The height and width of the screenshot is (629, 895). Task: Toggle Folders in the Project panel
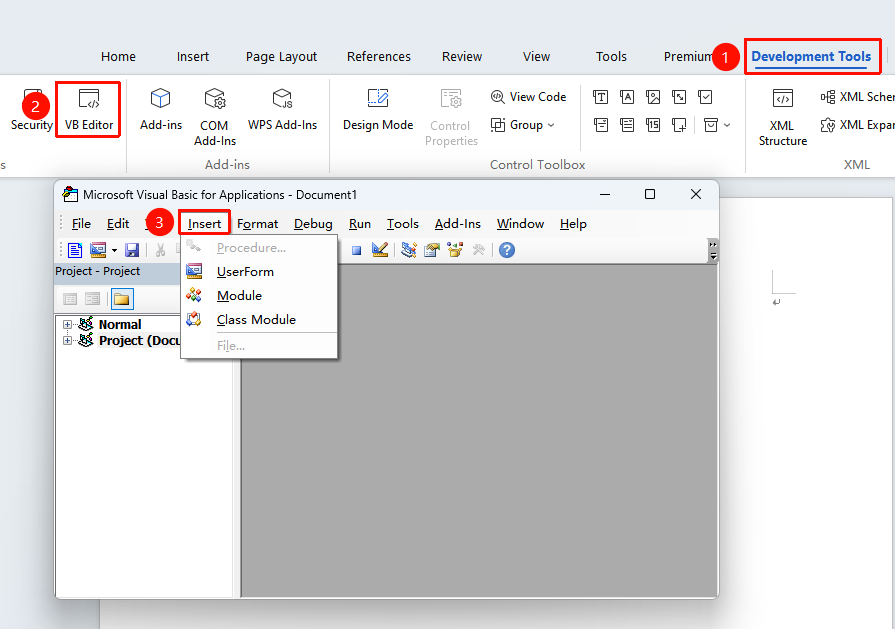tap(122, 299)
